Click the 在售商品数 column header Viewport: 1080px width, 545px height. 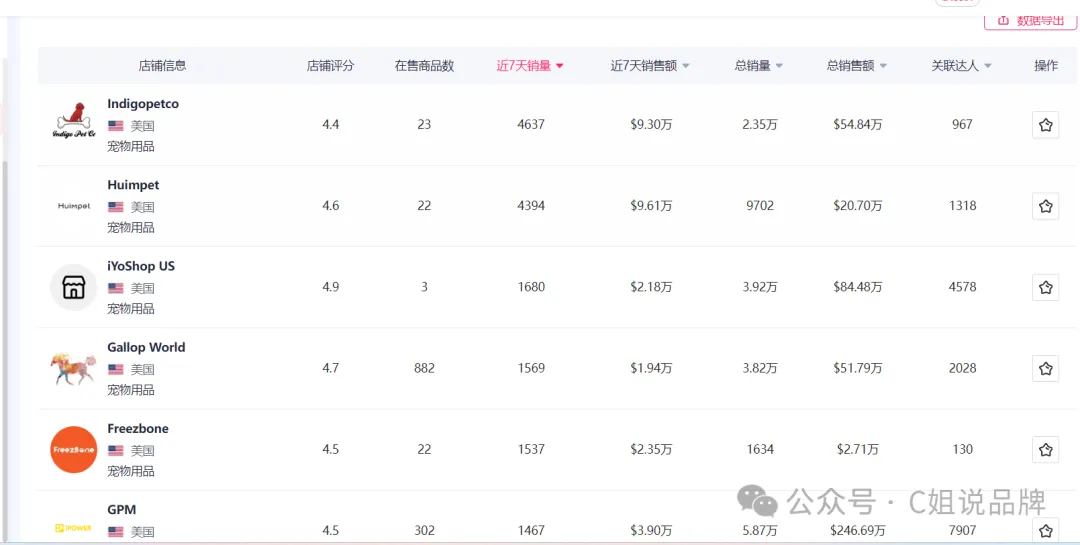tap(424, 66)
